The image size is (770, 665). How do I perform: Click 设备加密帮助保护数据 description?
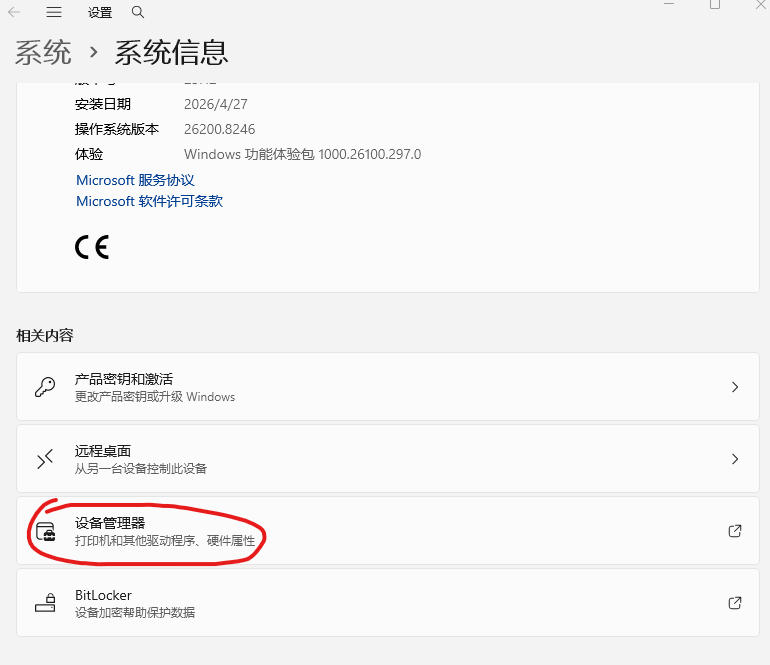135,612
